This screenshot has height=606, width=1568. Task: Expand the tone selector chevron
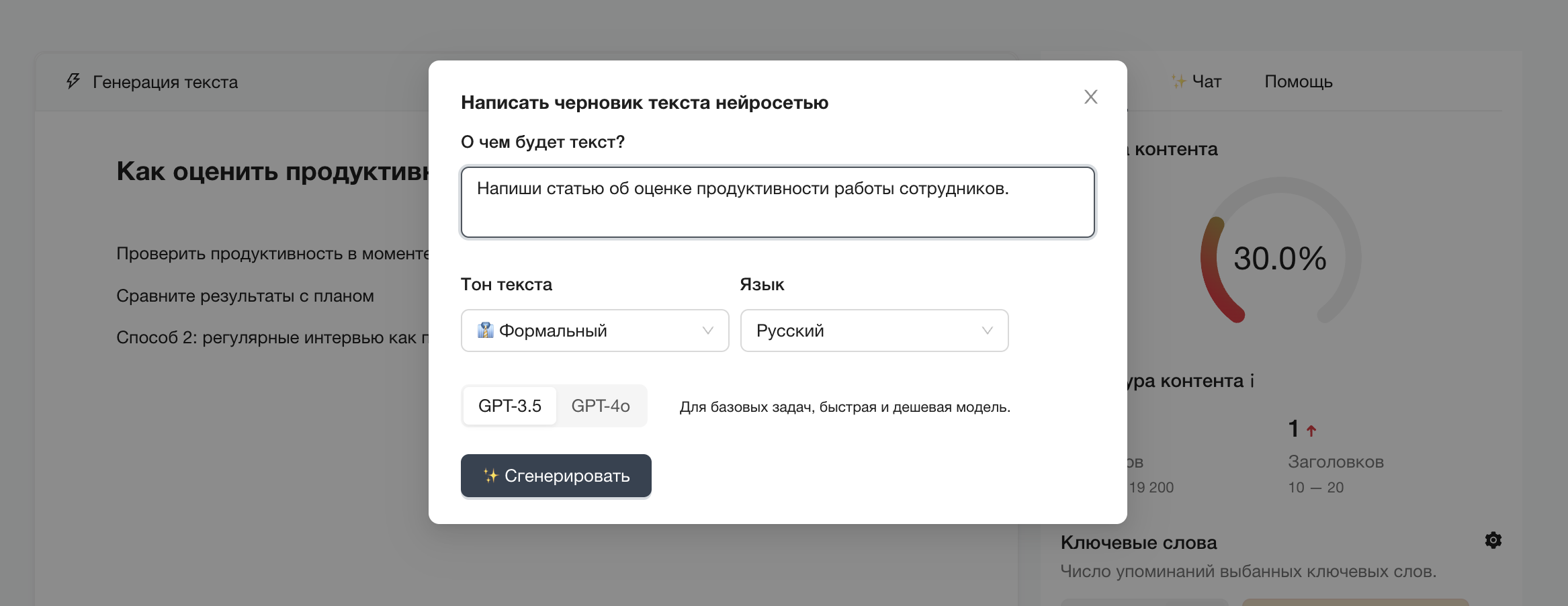click(x=707, y=330)
